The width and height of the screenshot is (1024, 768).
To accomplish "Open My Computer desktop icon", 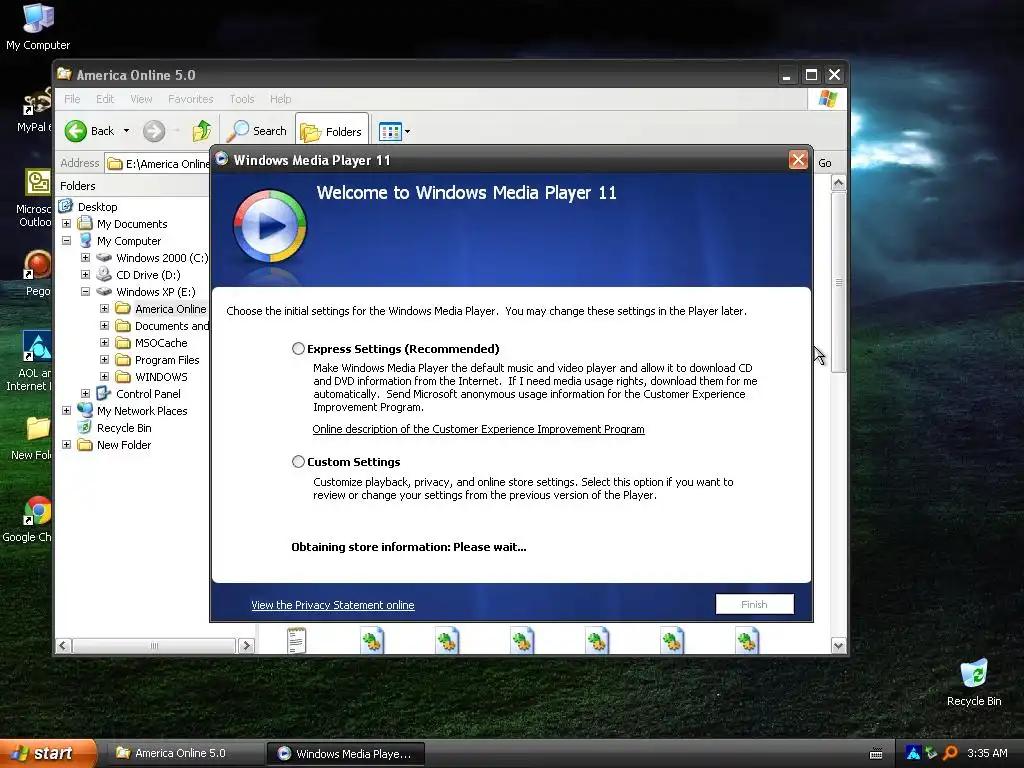I will [38, 27].
